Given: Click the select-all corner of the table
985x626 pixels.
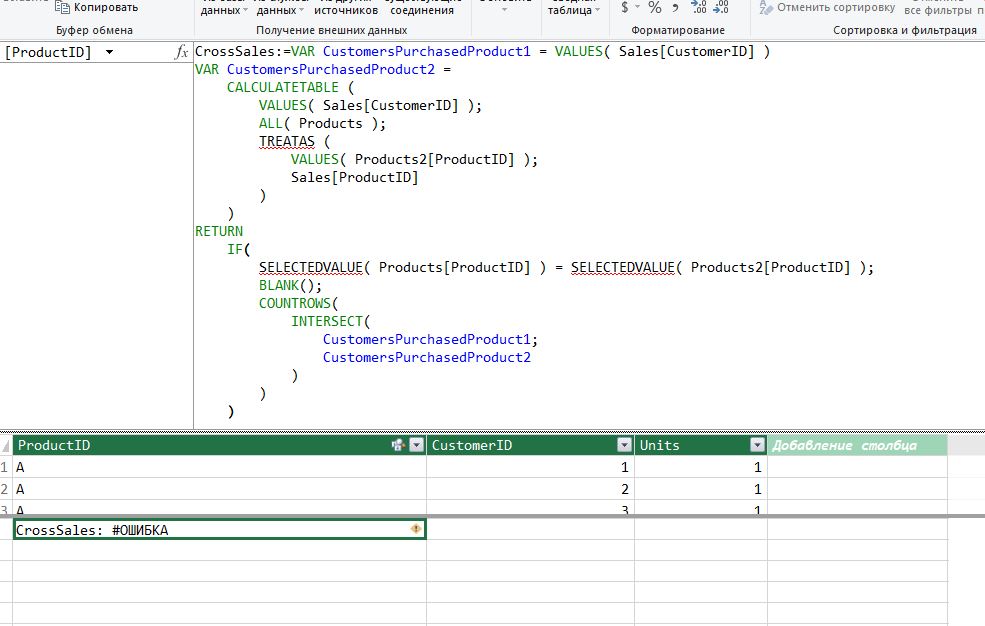Looking at the screenshot, I should pos(6,445).
